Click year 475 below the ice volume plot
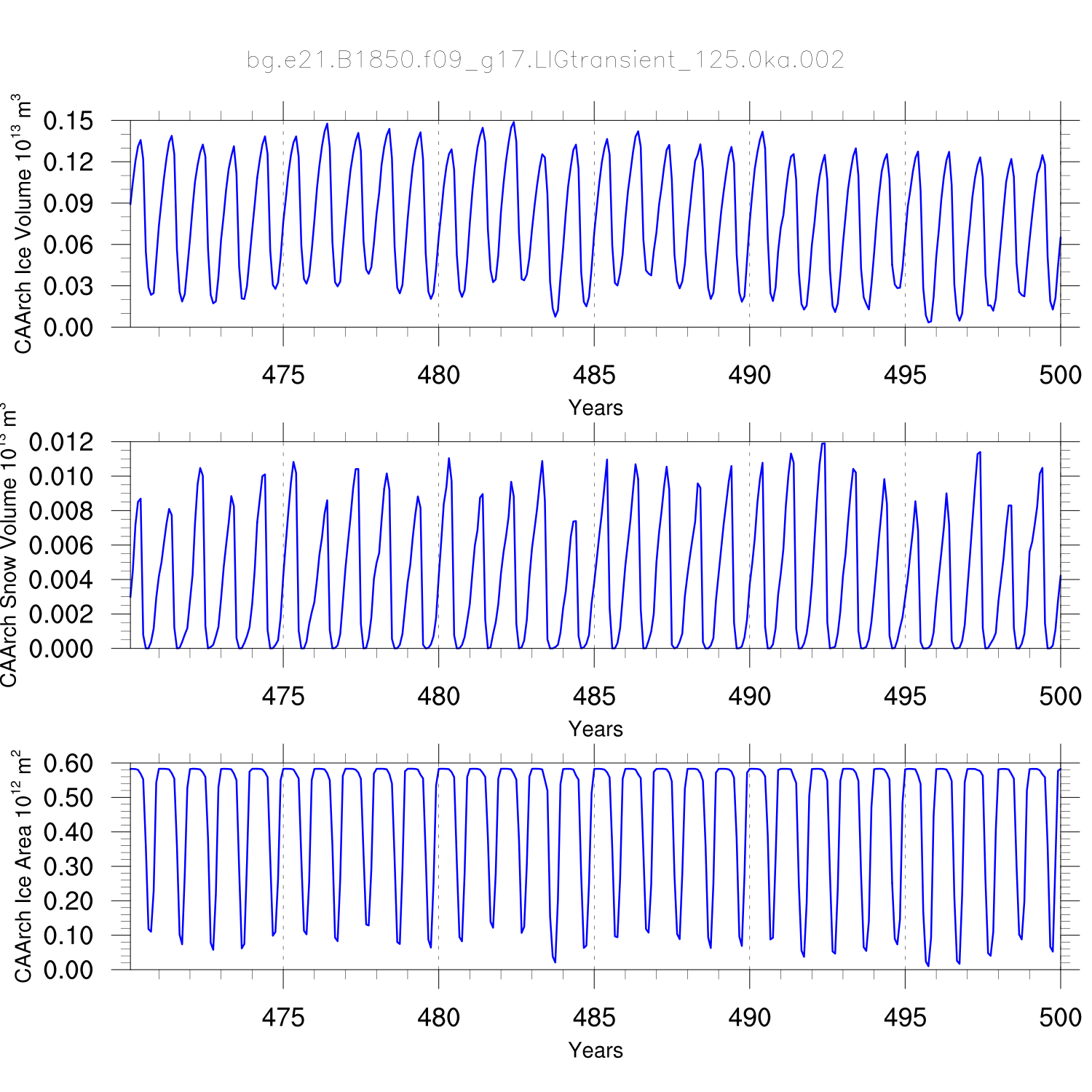 [283, 376]
